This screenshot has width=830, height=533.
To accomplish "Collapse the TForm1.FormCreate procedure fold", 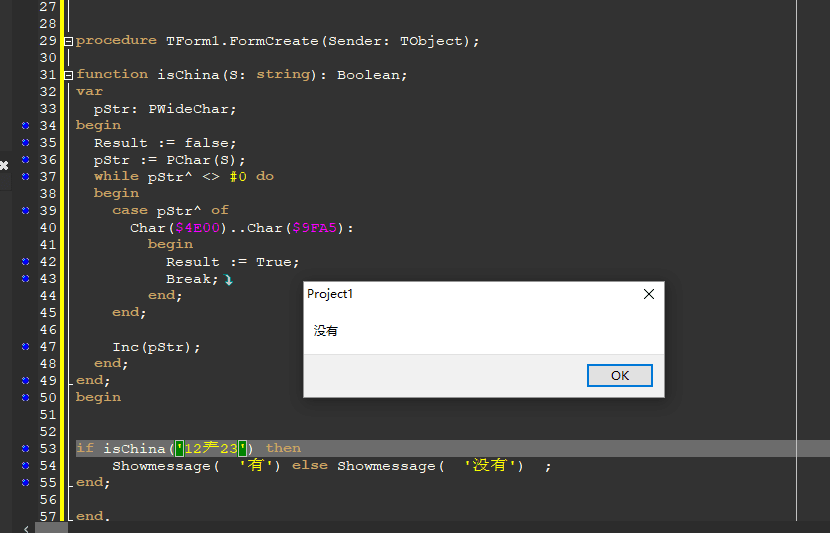I will point(68,41).
